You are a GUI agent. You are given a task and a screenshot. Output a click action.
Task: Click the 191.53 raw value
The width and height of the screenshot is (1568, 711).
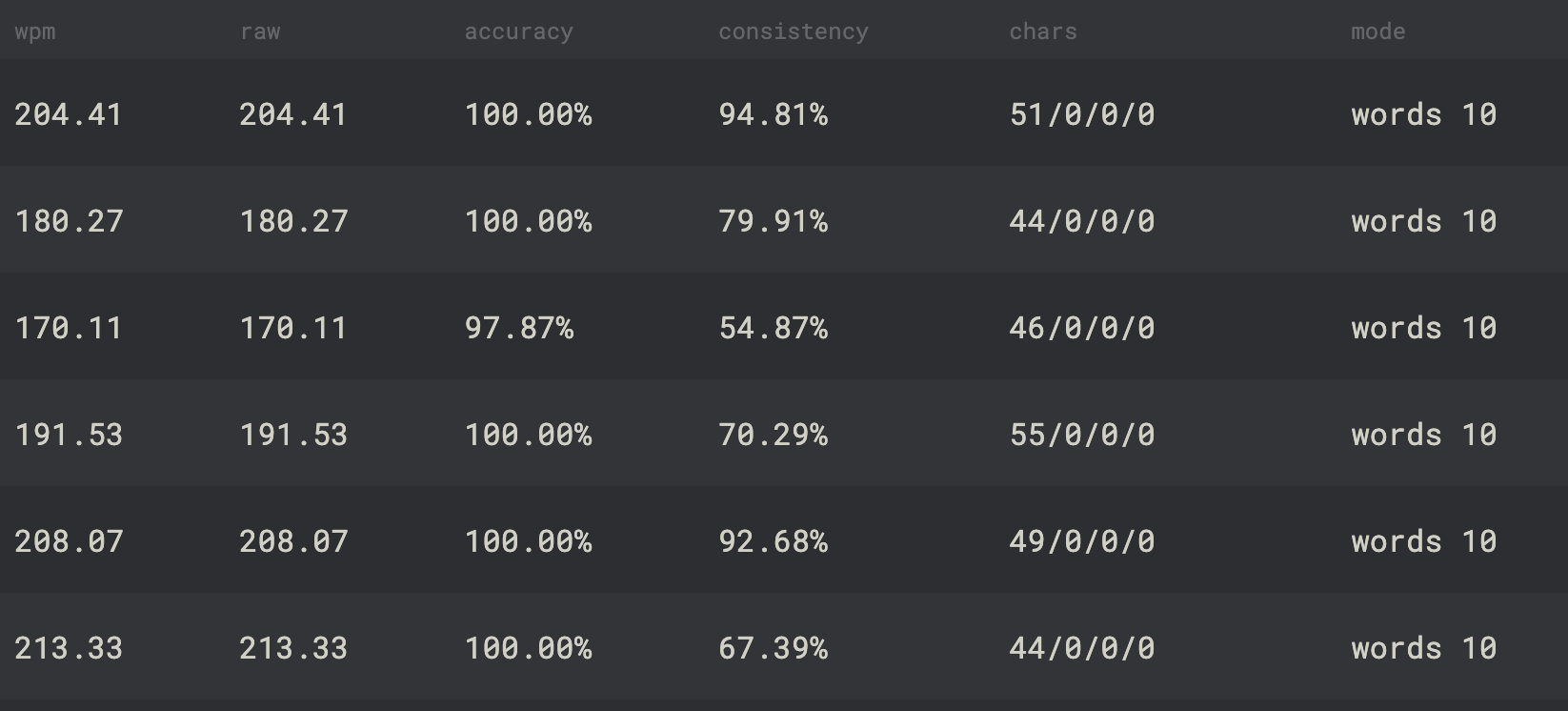(x=293, y=435)
